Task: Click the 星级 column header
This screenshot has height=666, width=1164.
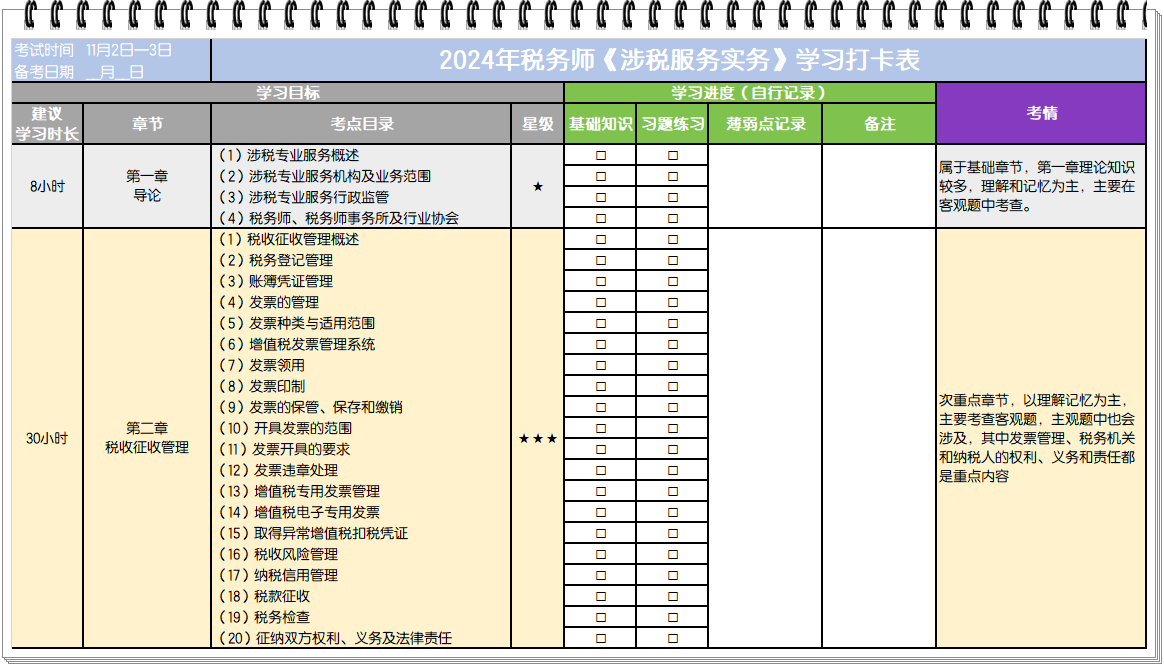Action: click(x=537, y=123)
